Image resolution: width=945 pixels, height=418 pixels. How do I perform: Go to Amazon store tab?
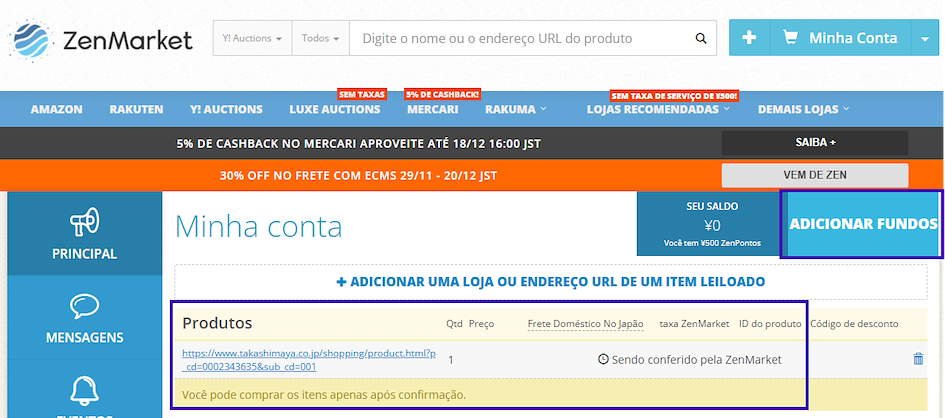pos(57,109)
